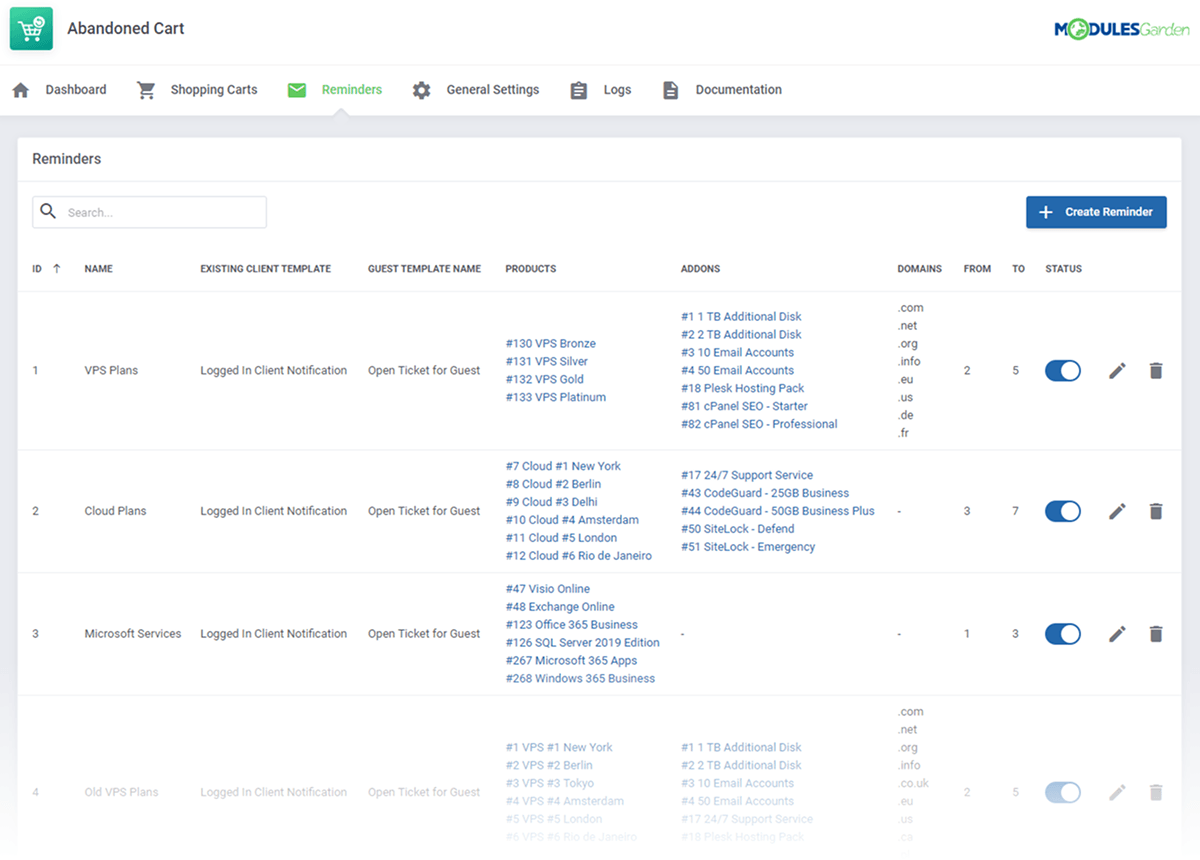1200x860 pixels.
Task: Click the Reminders envelope icon
Action: 296,90
